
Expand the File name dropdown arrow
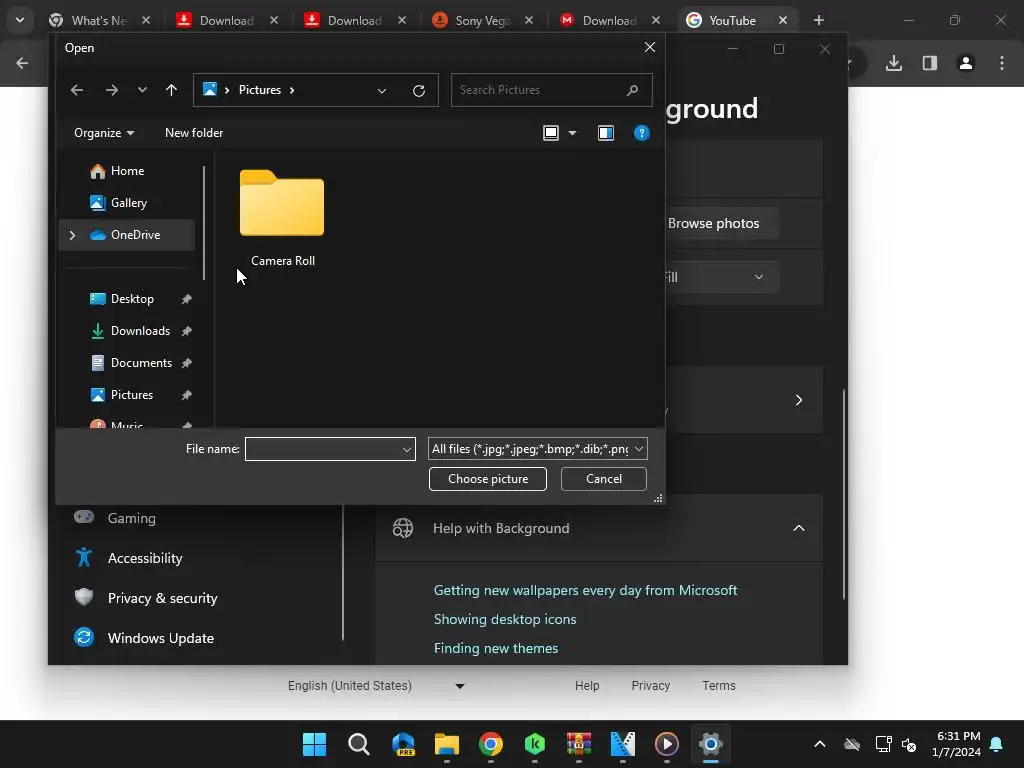407,449
